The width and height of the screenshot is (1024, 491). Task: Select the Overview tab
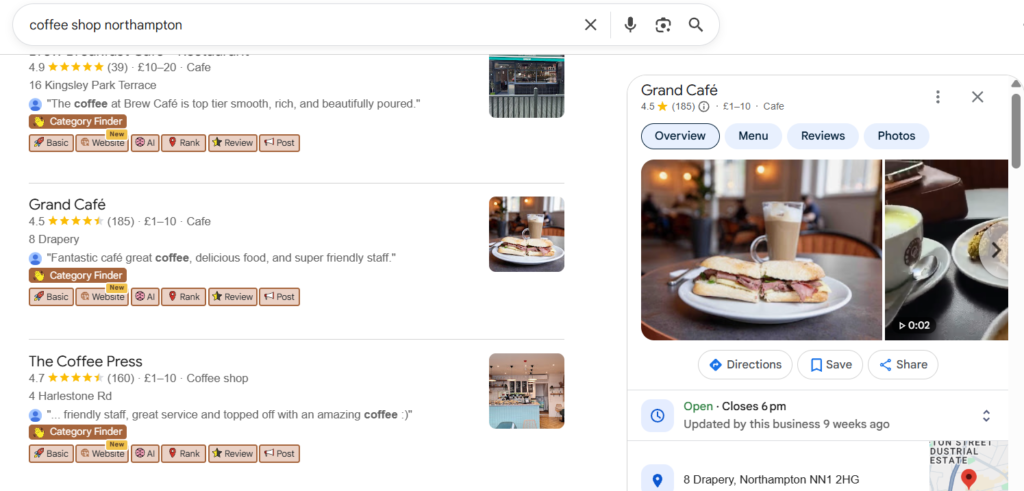[680, 136]
